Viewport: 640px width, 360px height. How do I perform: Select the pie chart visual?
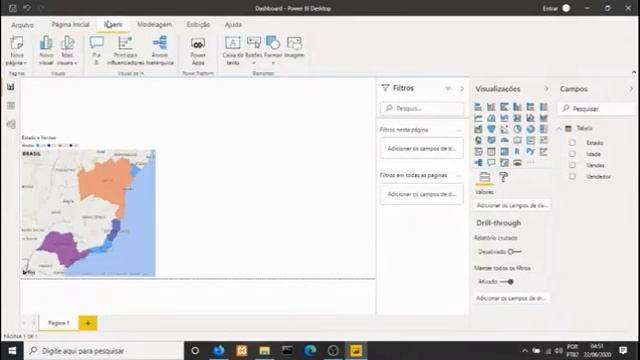[x=517, y=129]
